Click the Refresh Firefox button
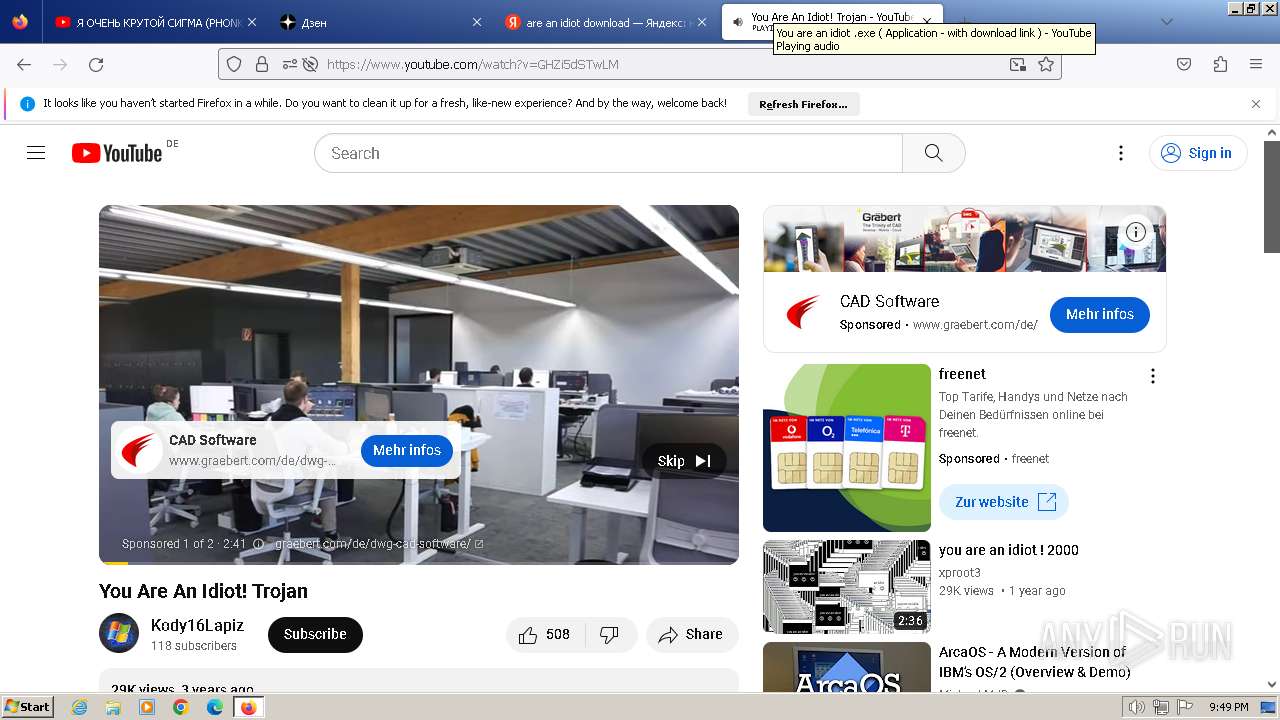1280x720 pixels. tap(803, 104)
